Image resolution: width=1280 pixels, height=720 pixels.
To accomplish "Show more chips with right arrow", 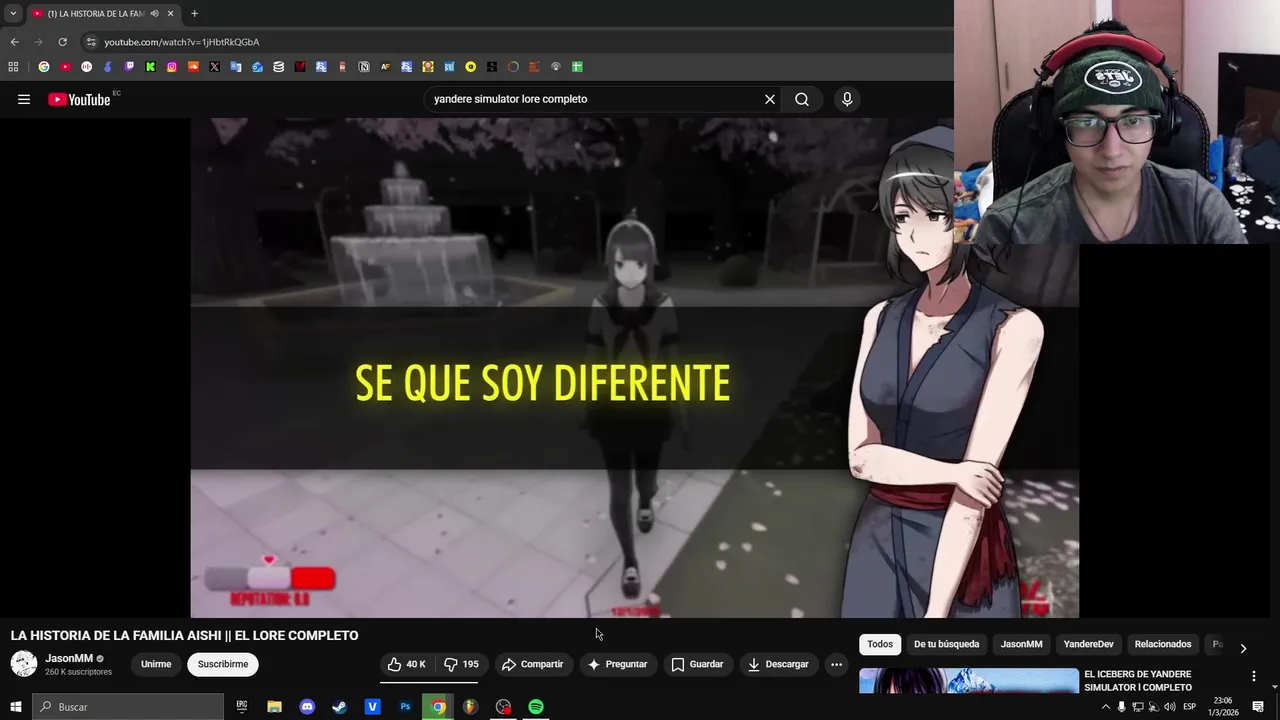I will [1243, 648].
